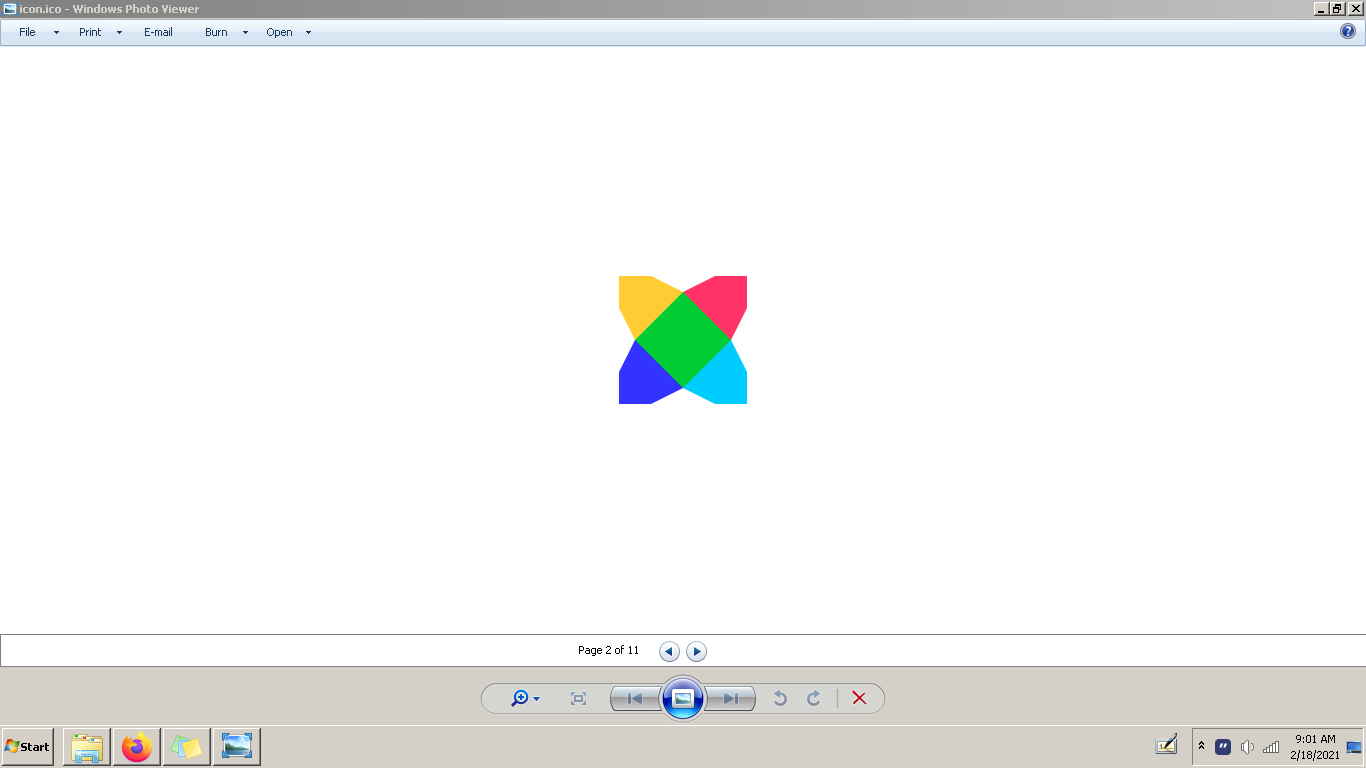
Task: Click the actual size fit icon
Action: (x=578, y=698)
